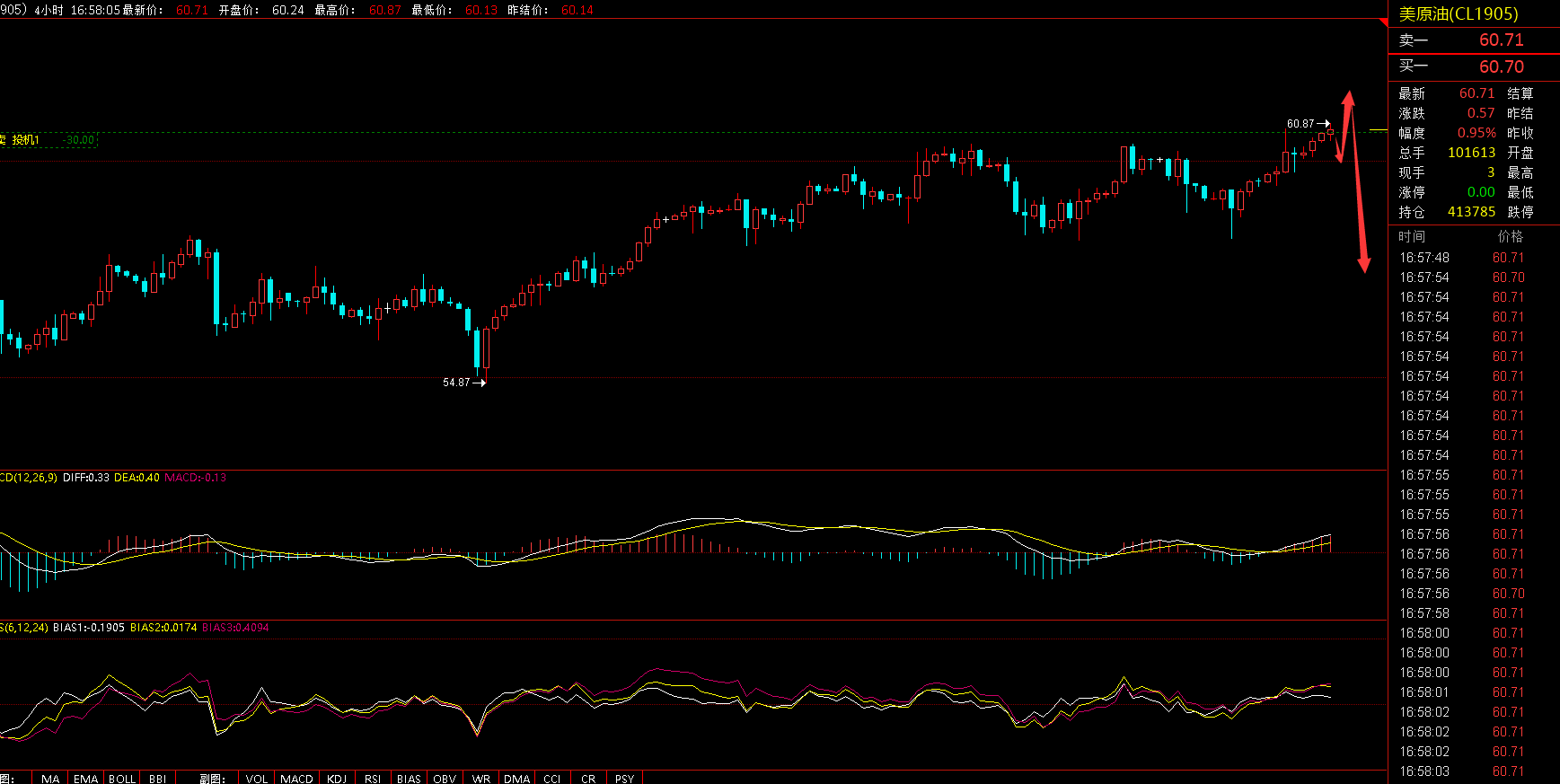Select the CCI indicator tab

click(x=552, y=778)
